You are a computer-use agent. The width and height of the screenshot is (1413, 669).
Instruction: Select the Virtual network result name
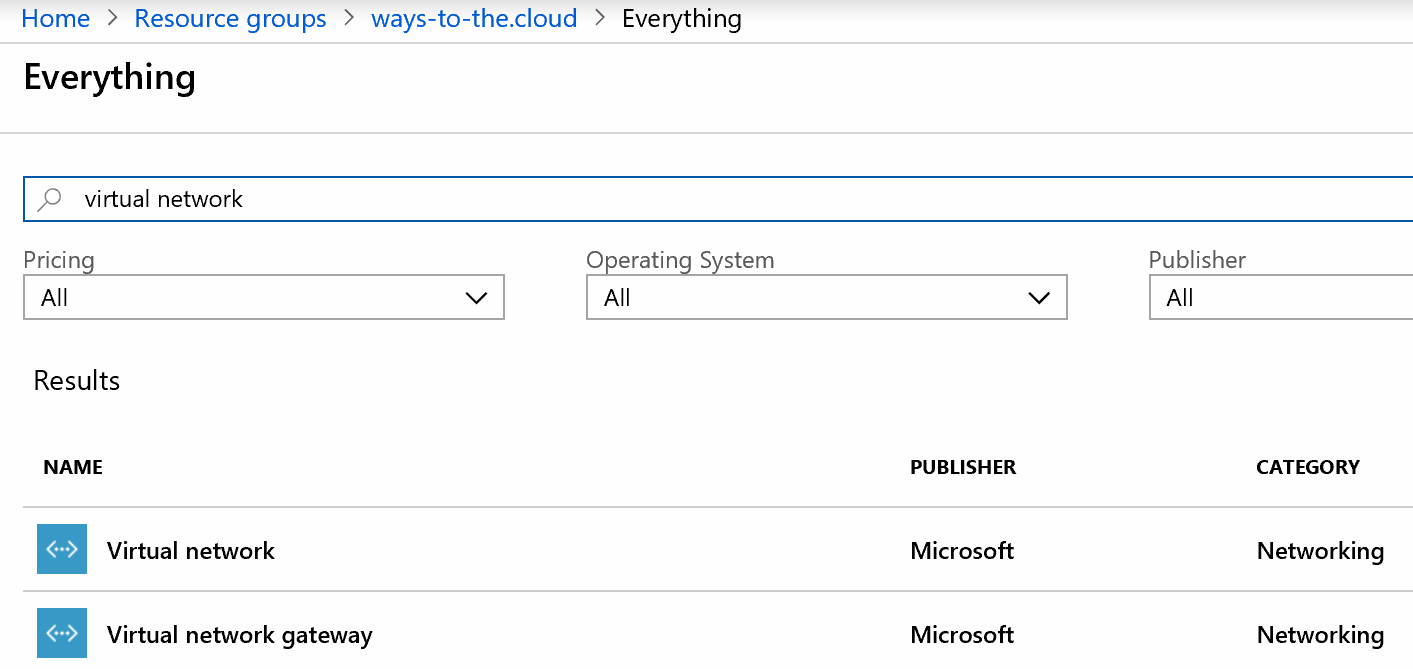(x=190, y=550)
